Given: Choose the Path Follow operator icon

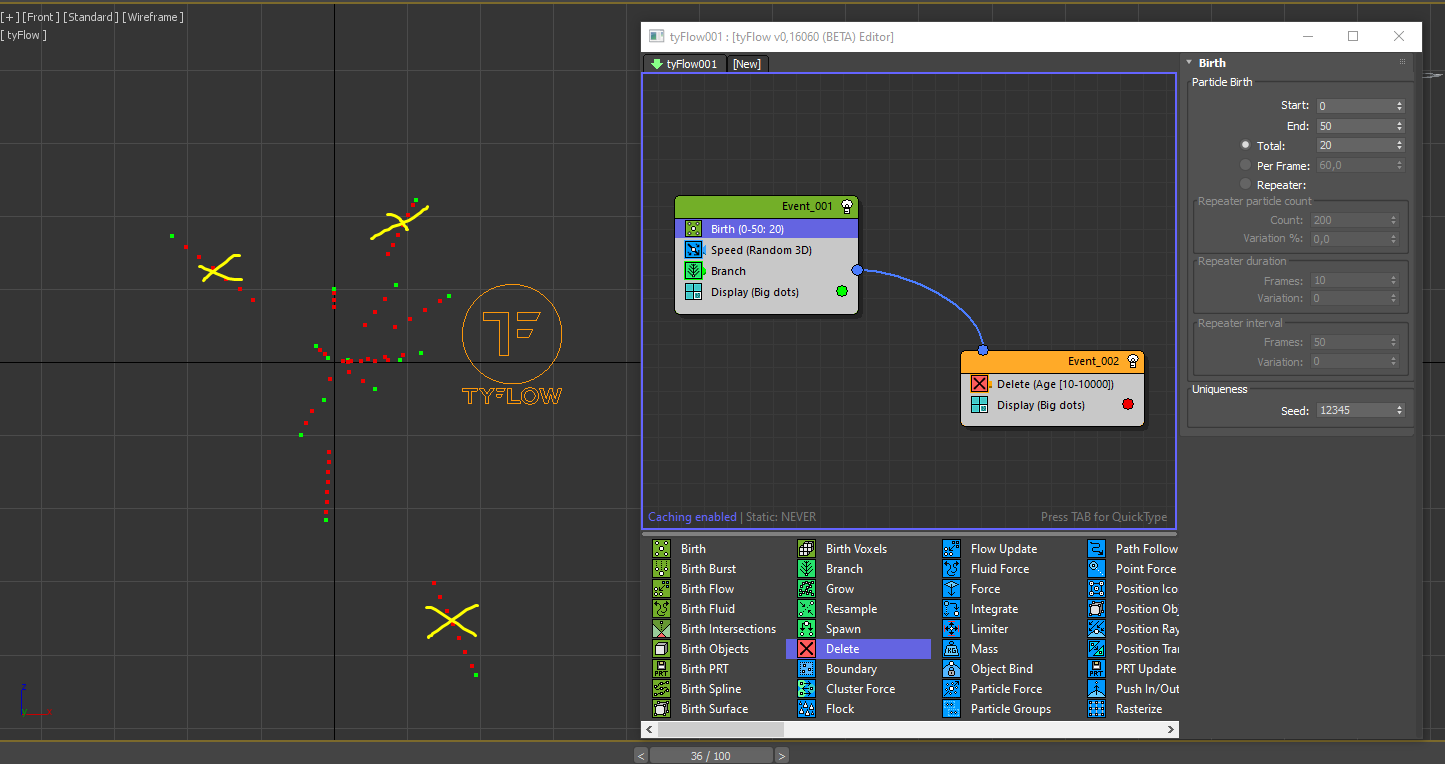Looking at the screenshot, I should pos(1096,549).
